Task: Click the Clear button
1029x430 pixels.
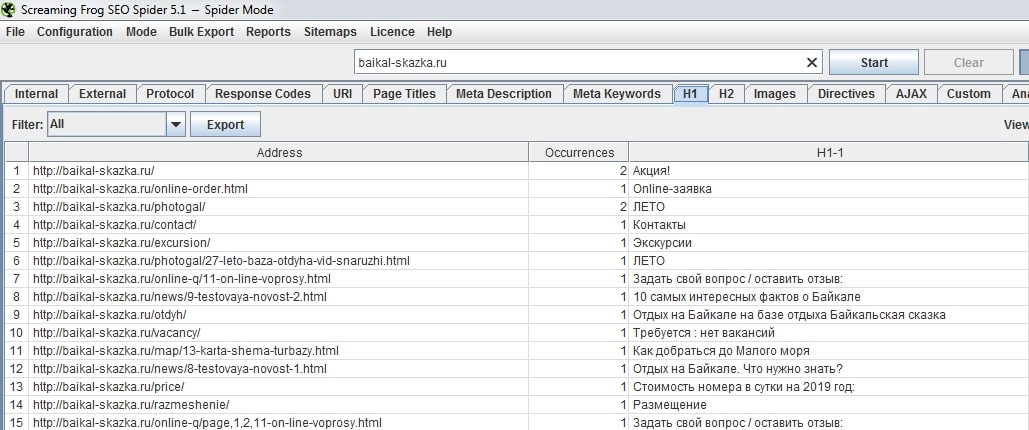Action: (x=969, y=62)
